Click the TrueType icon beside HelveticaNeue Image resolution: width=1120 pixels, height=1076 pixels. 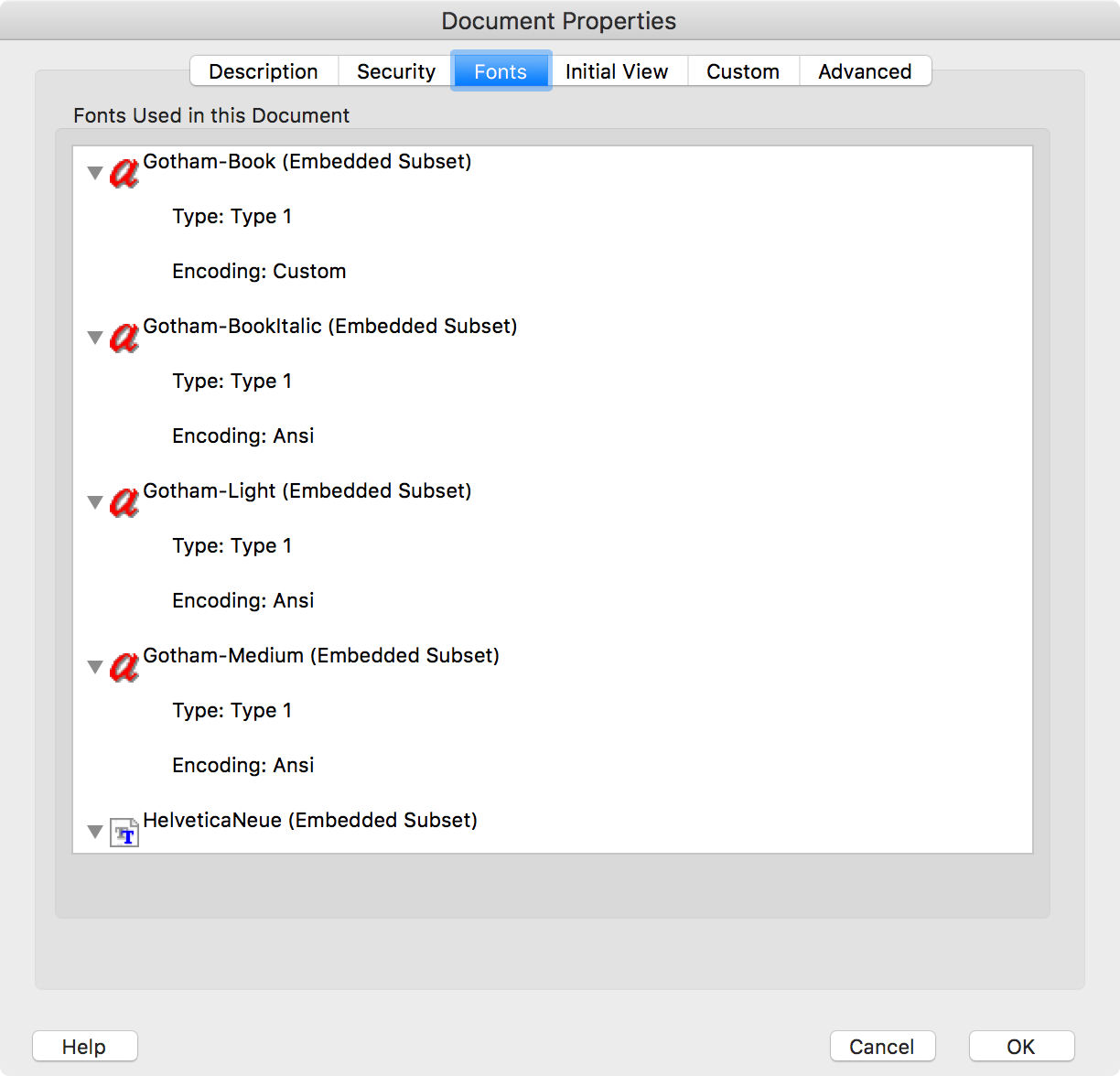pos(125,832)
